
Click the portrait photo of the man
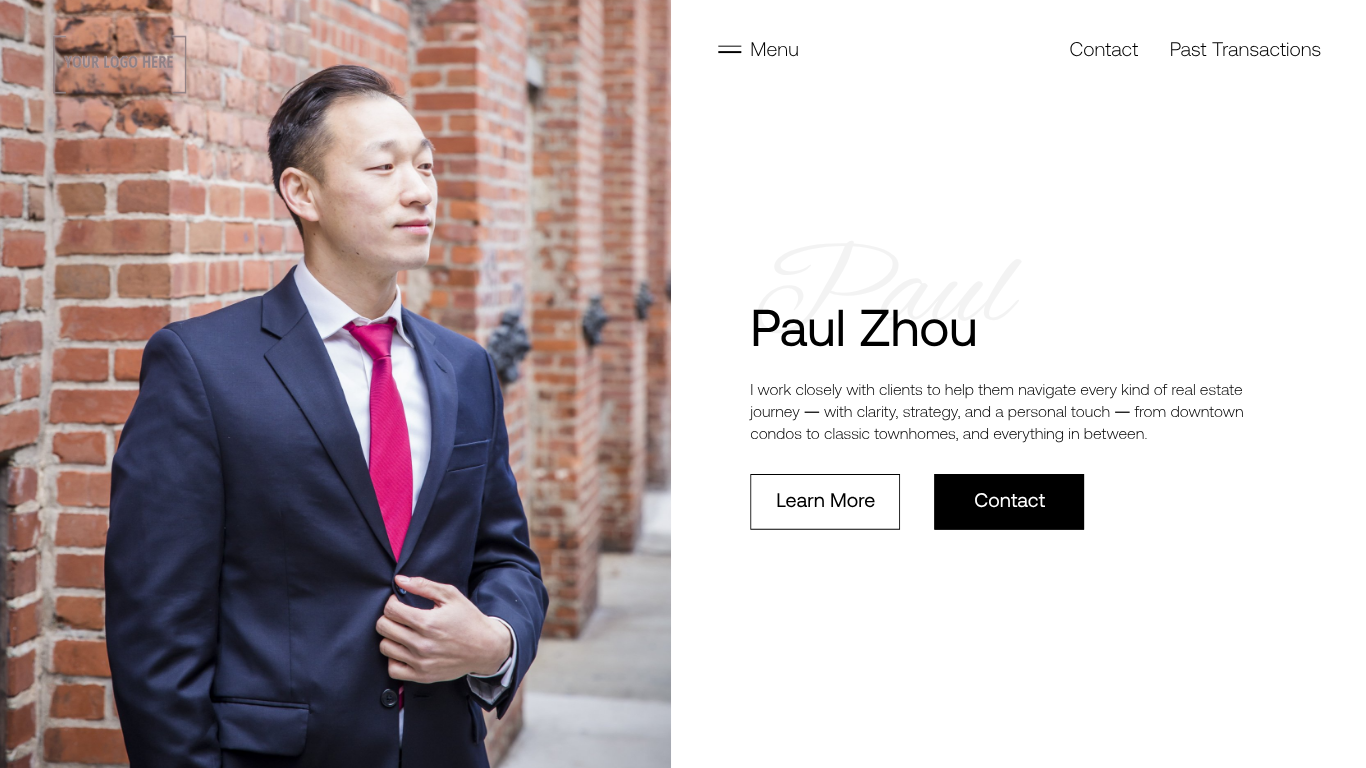tap(335, 384)
